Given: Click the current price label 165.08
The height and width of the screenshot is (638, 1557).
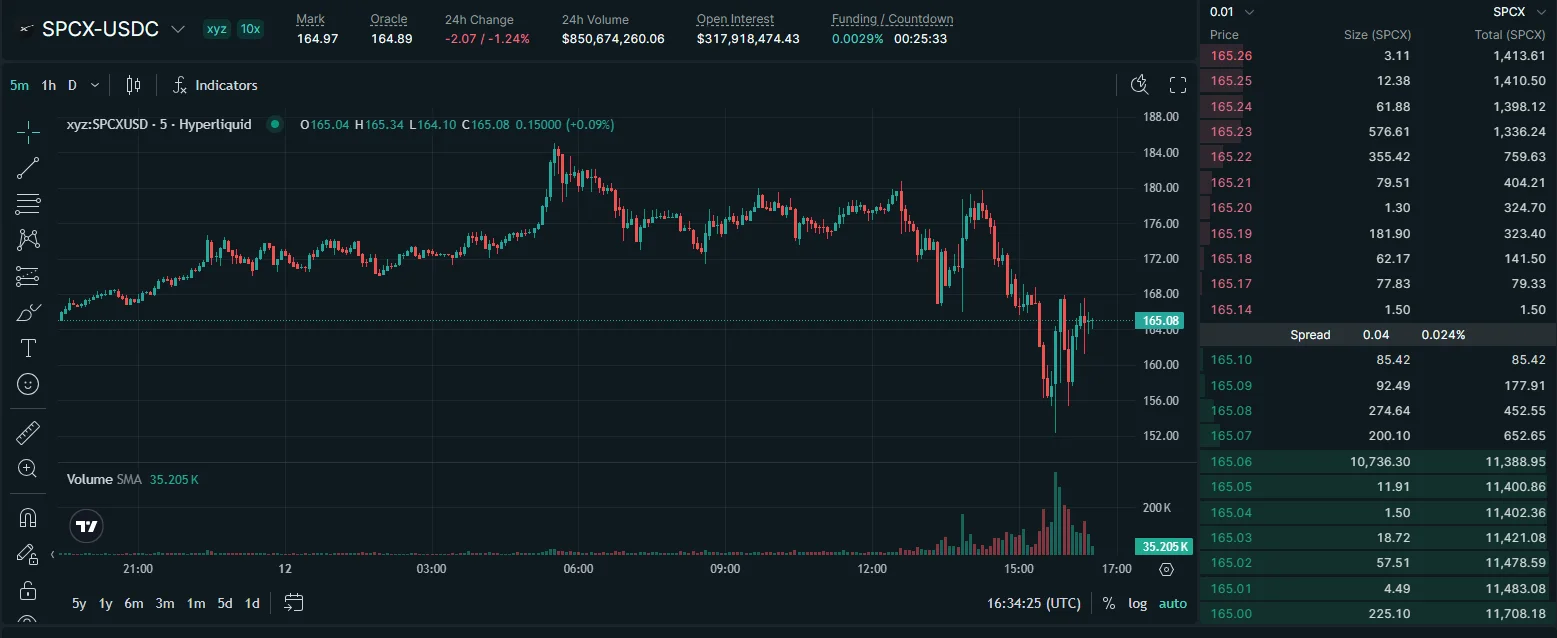Looking at the screenshot, I should pyautogui.click(x=1162, y=321).
